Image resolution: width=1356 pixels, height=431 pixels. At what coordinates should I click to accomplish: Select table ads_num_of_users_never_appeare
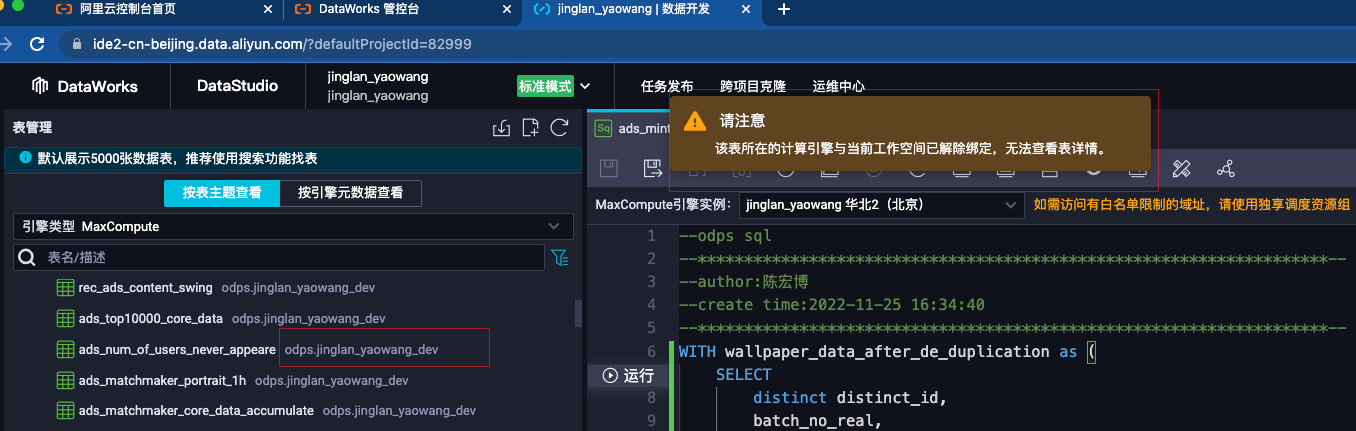pos(177,350)
